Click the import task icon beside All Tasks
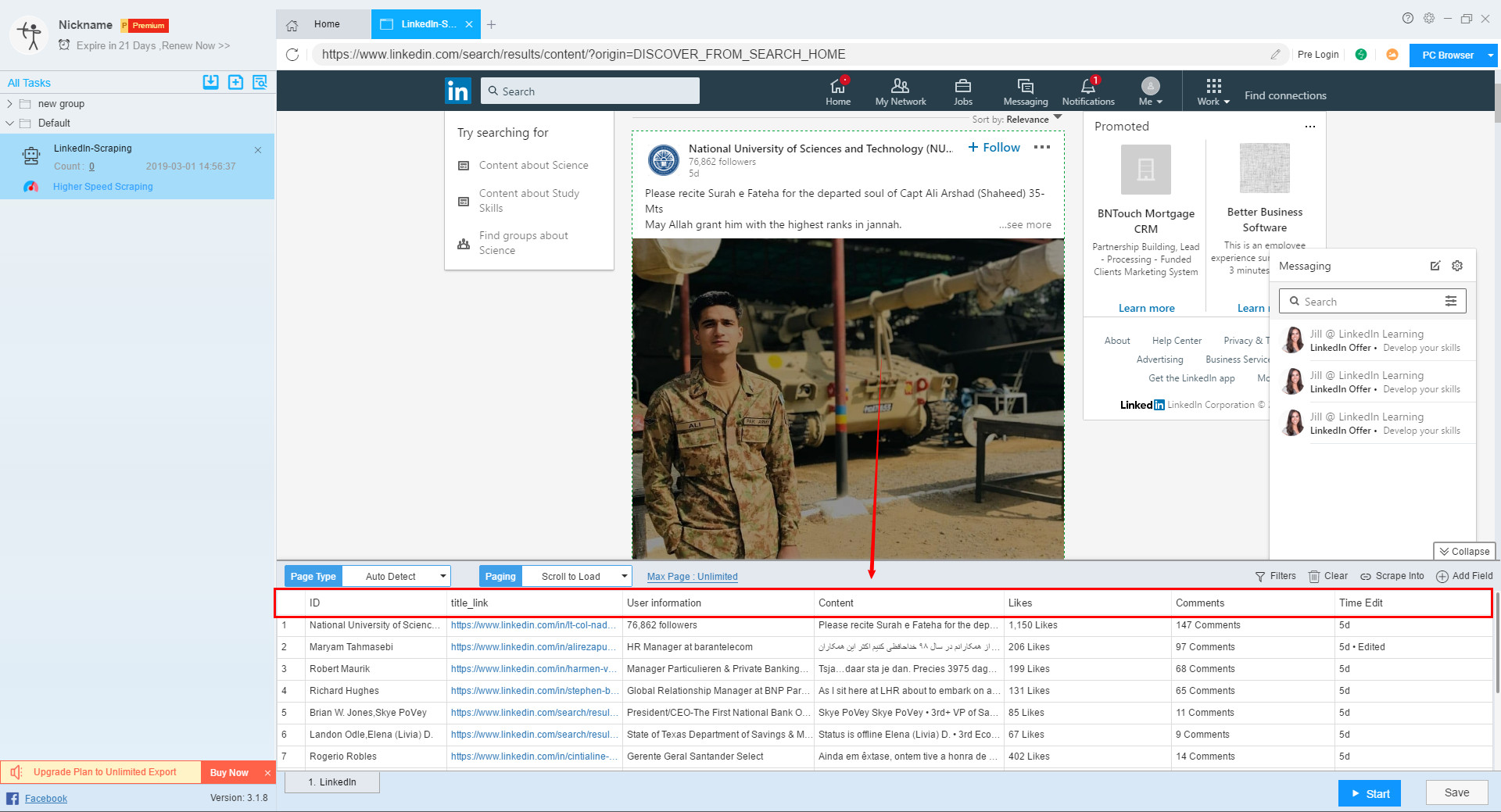 click(210, 82)
